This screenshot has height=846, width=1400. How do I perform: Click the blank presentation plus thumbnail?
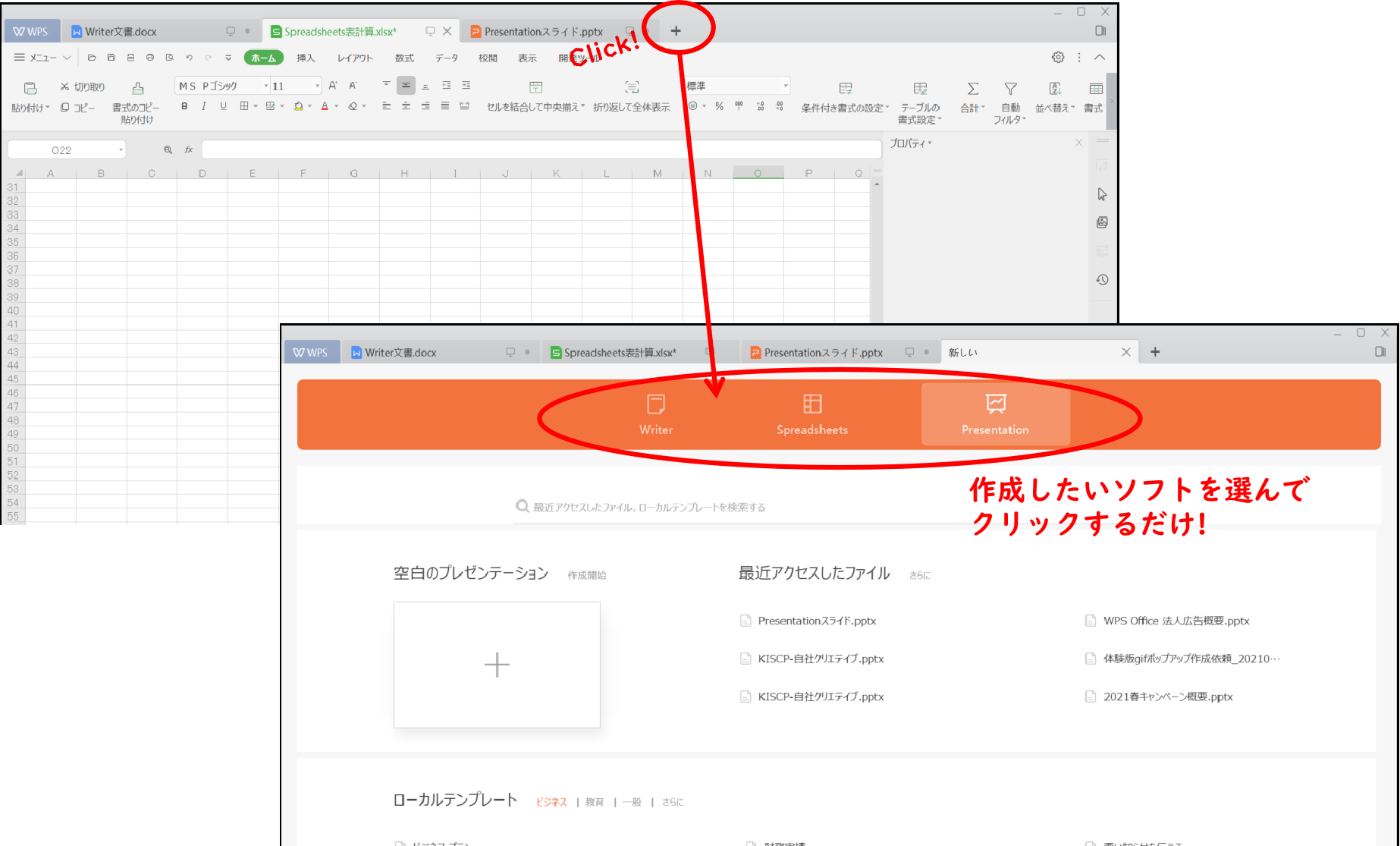pos(497,665)
